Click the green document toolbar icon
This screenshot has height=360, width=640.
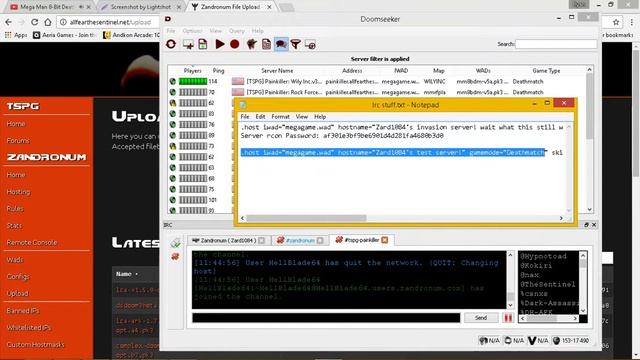click(203, 44)
